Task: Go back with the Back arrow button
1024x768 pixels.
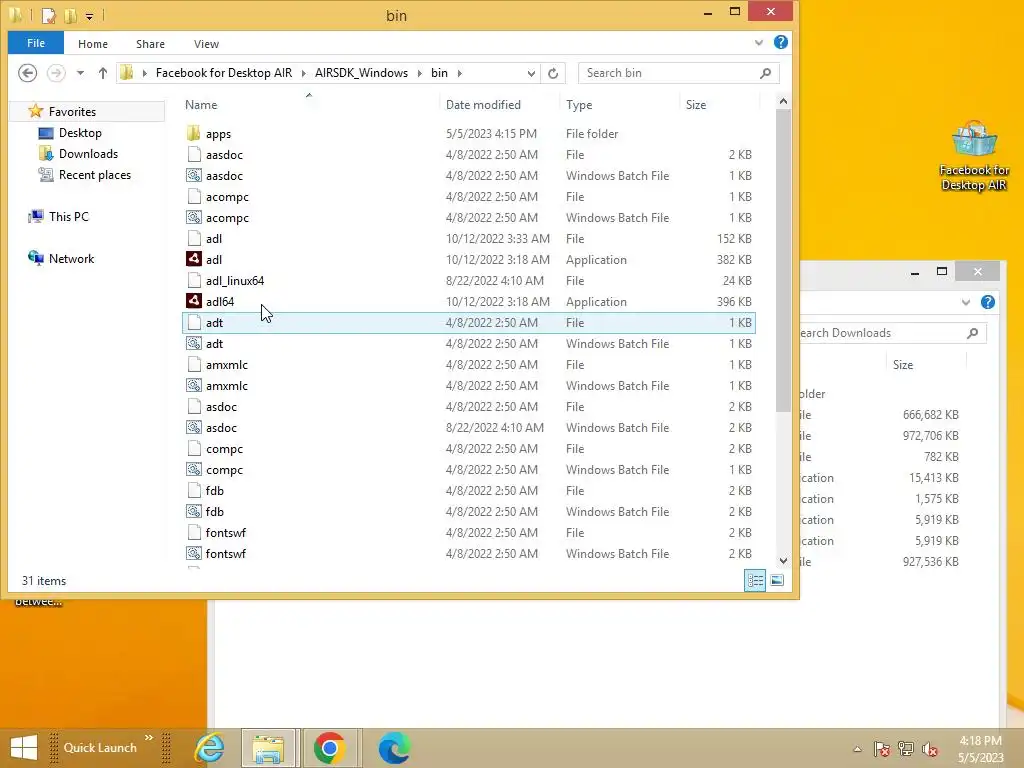Action: [x=27, y=72]
